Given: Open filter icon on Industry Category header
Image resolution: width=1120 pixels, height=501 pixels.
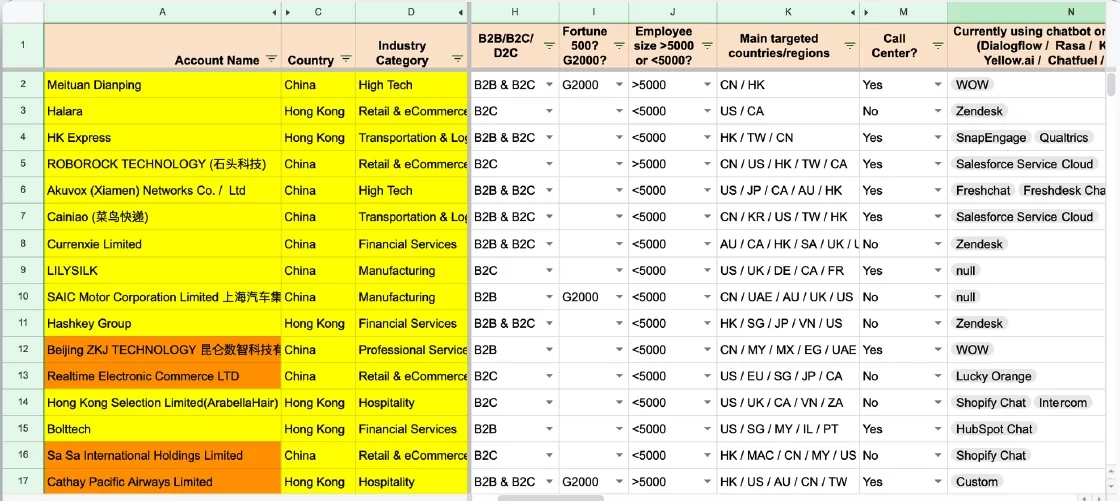Looking at the screenshot, I should pyautogui.click(x=457, y=59).
